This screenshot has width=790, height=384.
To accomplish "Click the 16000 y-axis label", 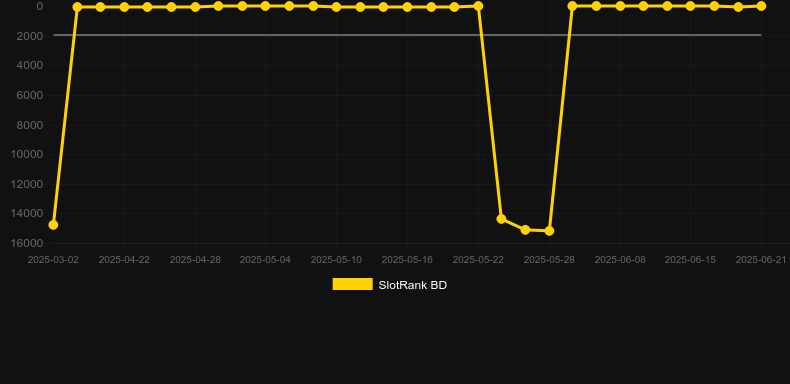I will tap(27, 243).
